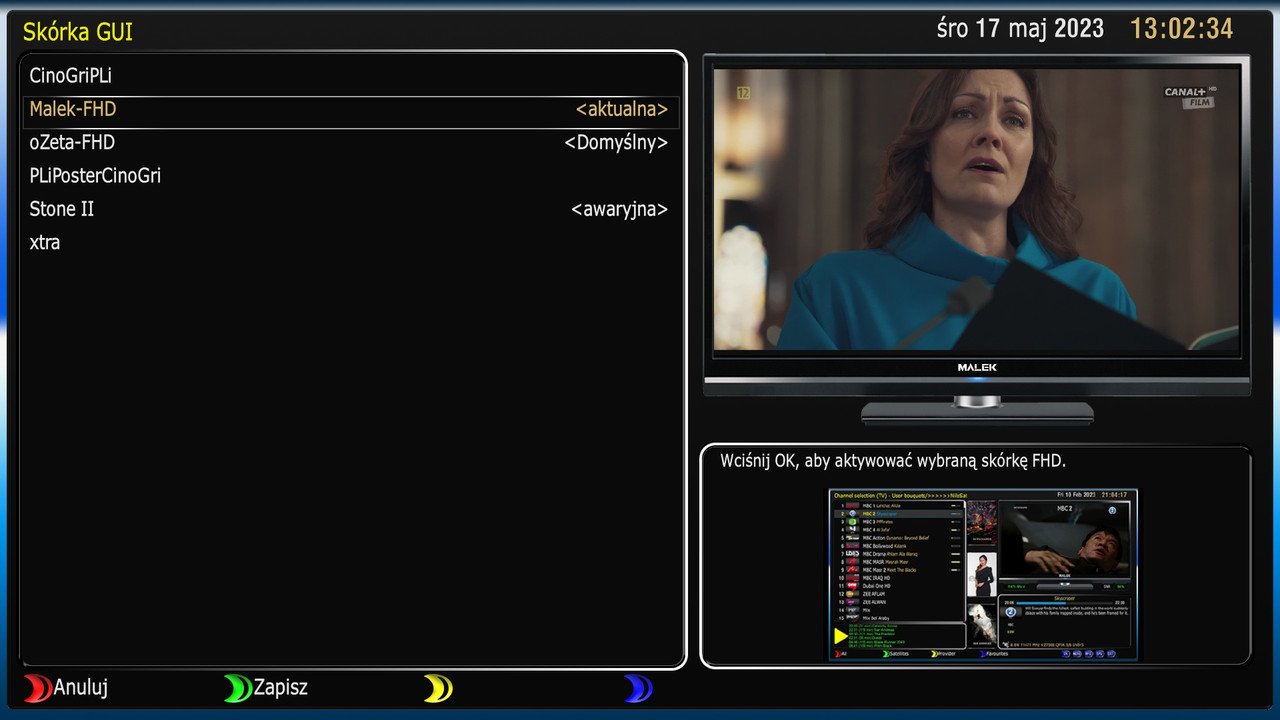Click the 'Wciśnij OK' hint text
1280x720 pixels.
click(893, 461)
